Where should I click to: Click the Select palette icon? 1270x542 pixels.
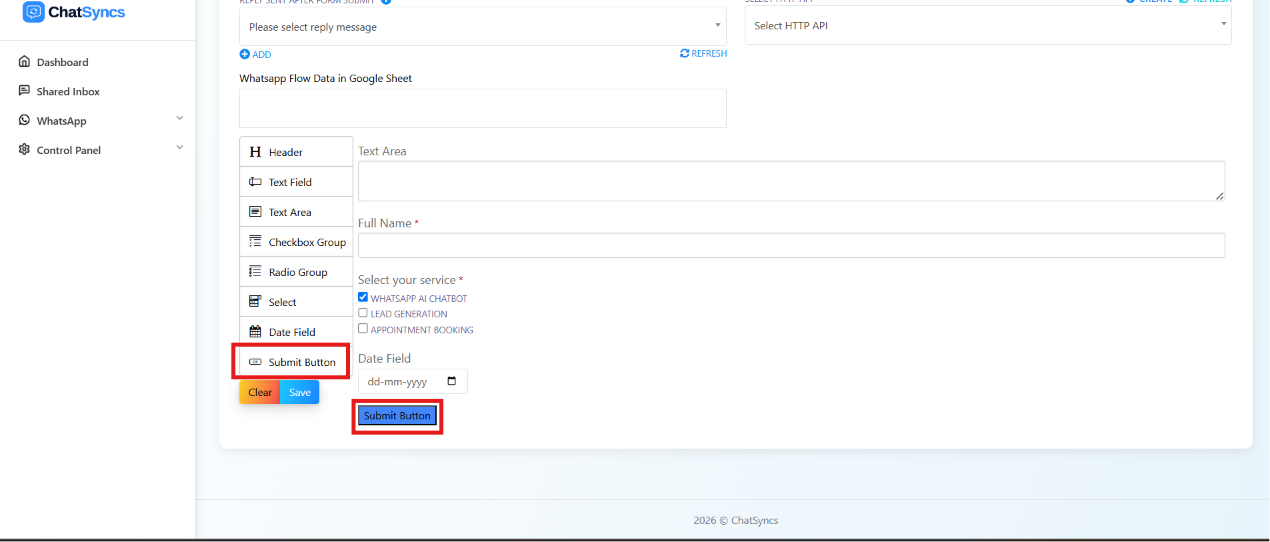[x=255, y=301]
